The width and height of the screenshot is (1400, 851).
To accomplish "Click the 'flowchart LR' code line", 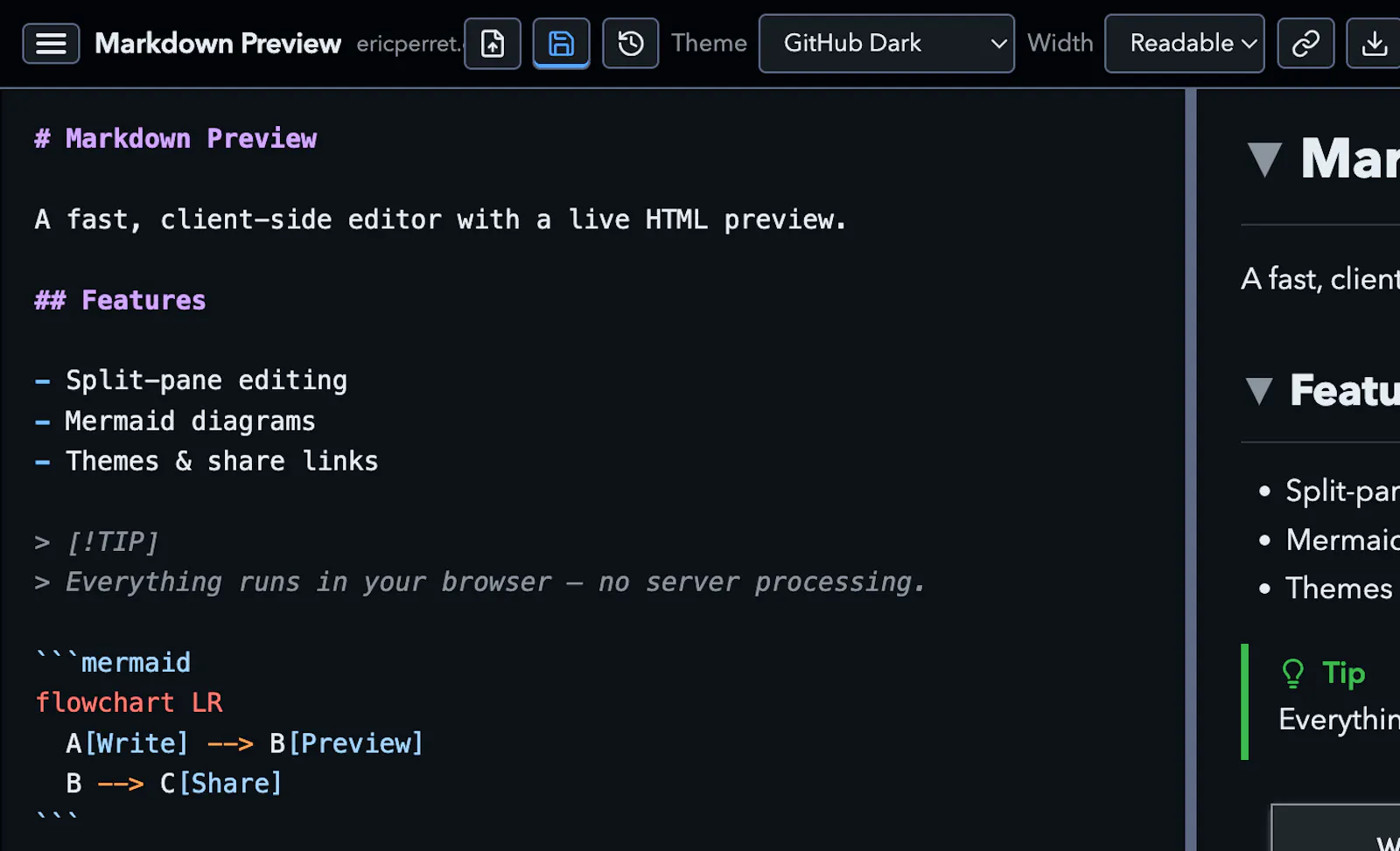I will (129, 703).
